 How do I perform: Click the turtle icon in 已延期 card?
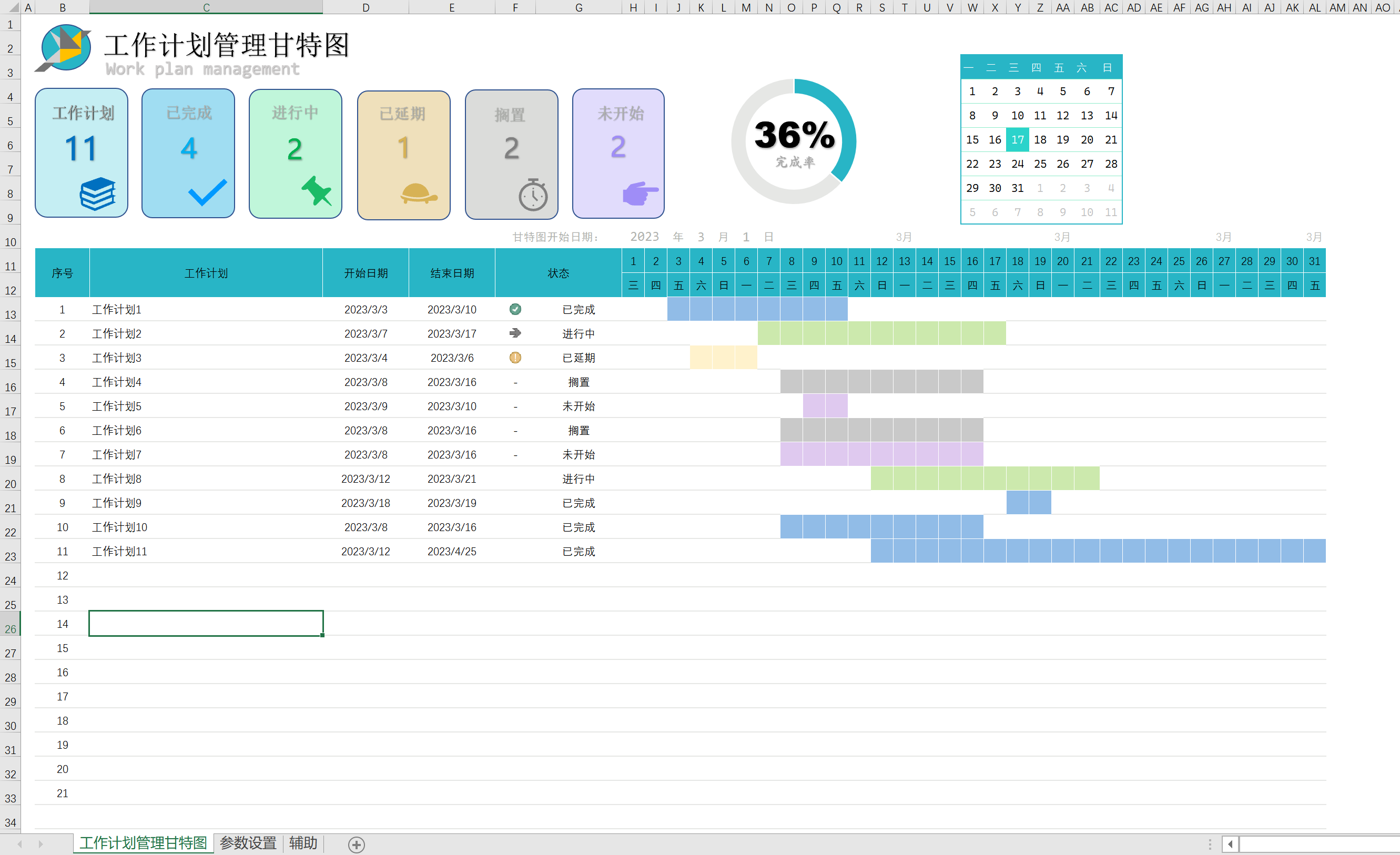(x=418, y=193)
